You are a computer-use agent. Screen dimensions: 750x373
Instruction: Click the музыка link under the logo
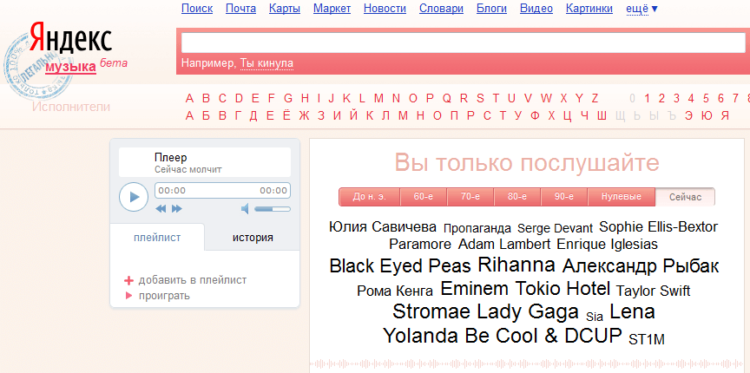[71, 67]
